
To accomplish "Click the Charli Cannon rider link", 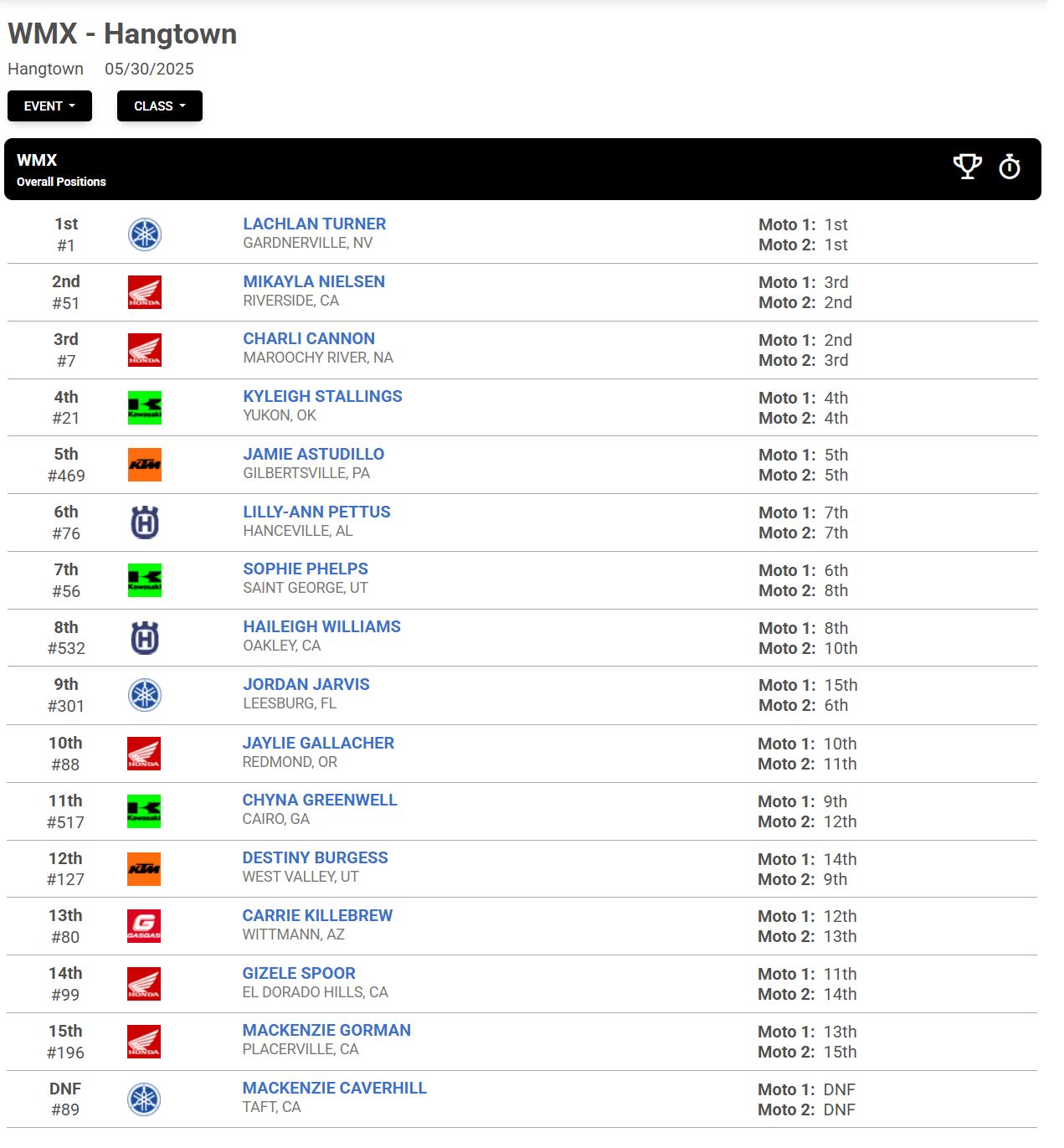I will coord(309,338).
